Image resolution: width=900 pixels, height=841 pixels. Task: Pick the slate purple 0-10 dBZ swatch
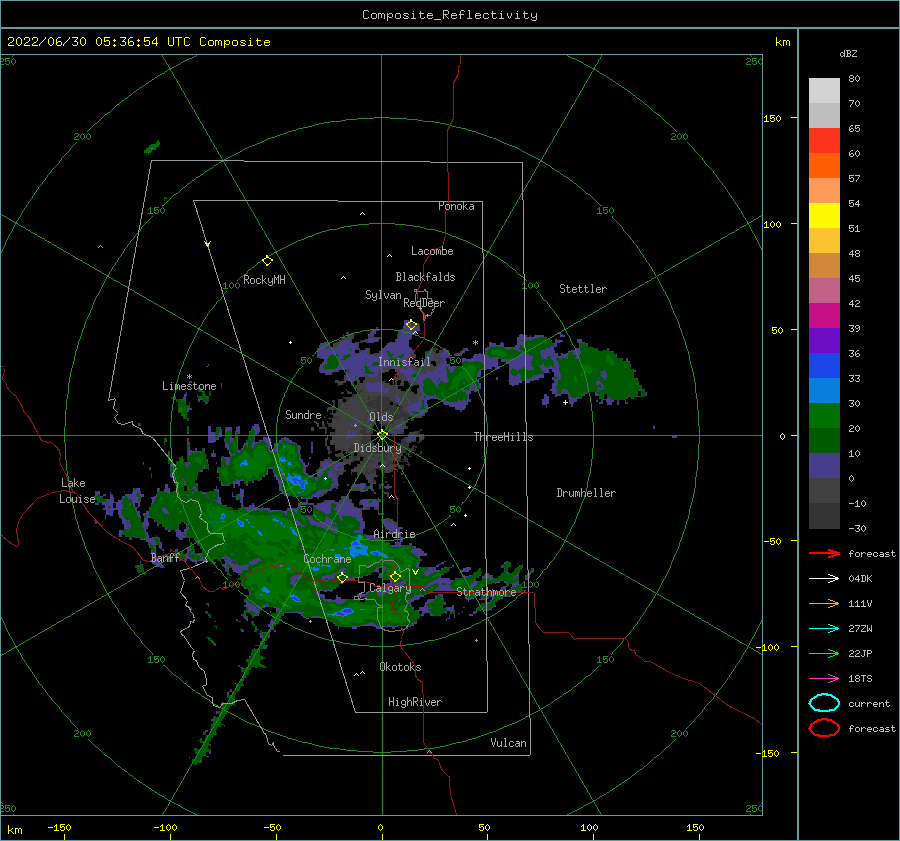click(824, 466)
